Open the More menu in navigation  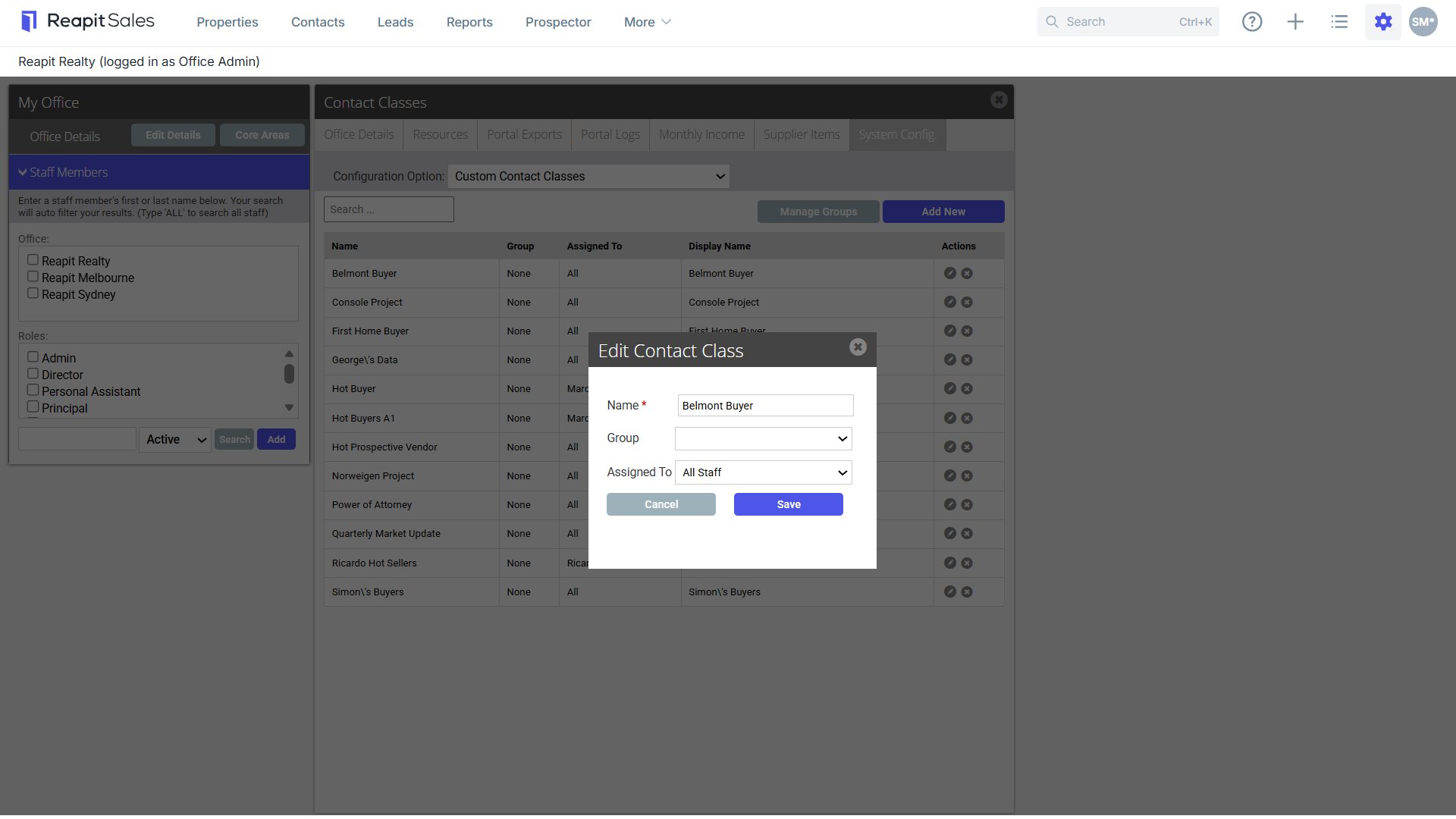point(648,22)
